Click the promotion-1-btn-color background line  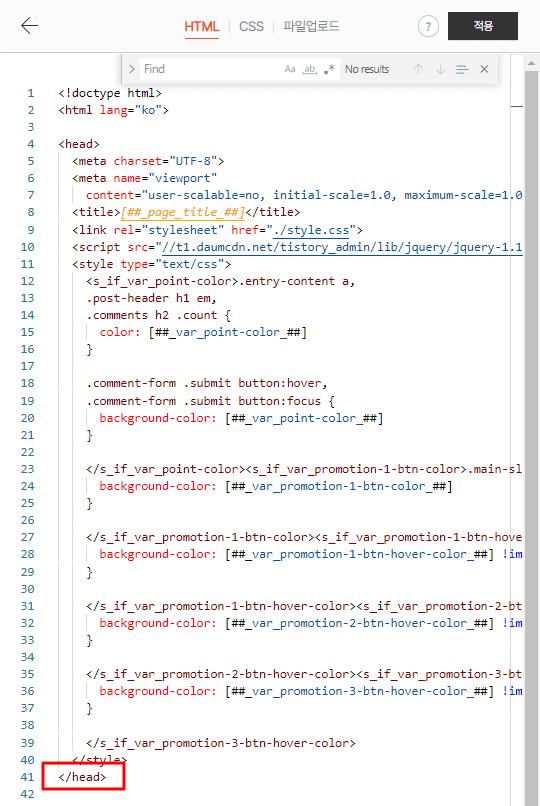pos(276,486)
